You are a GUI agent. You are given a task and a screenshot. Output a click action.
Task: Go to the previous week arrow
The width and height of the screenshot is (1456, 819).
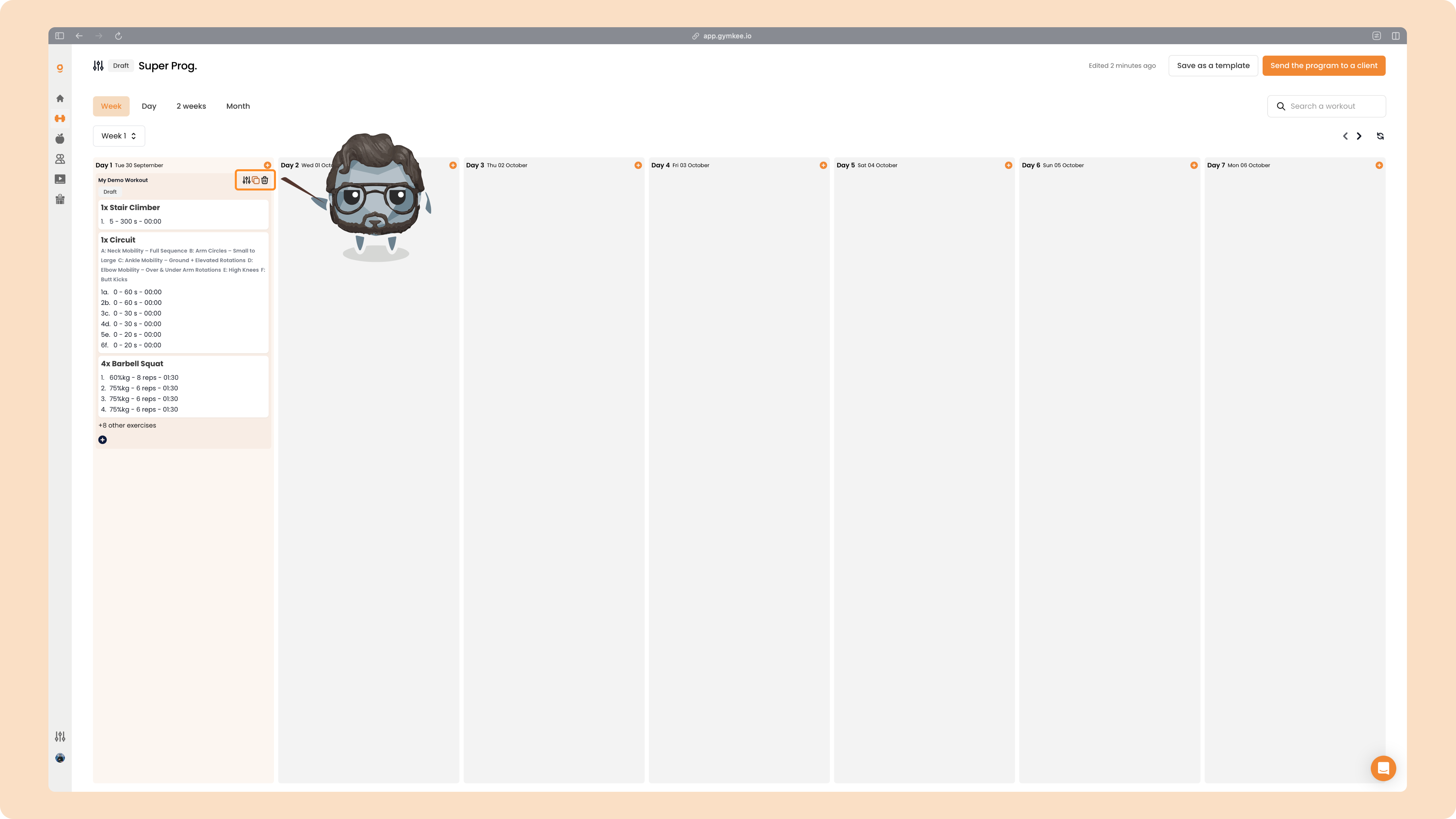point(1345,136)
